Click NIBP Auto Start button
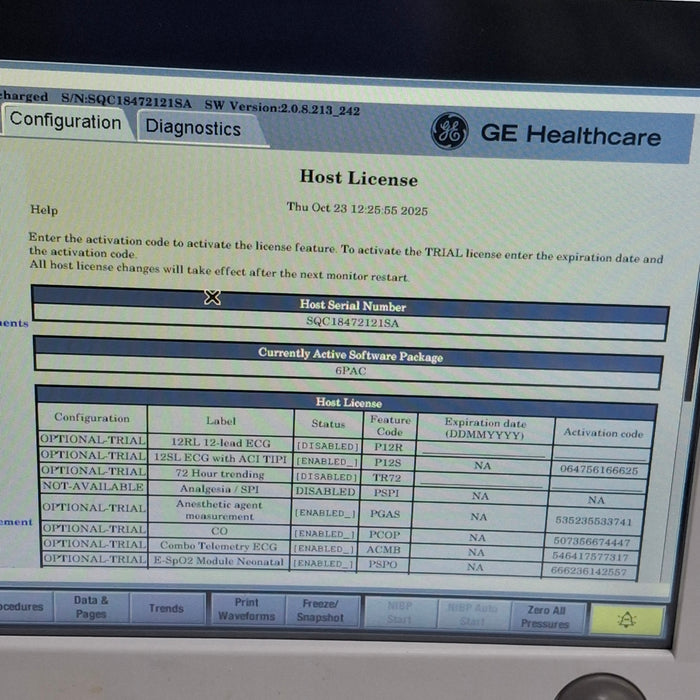 472,615
